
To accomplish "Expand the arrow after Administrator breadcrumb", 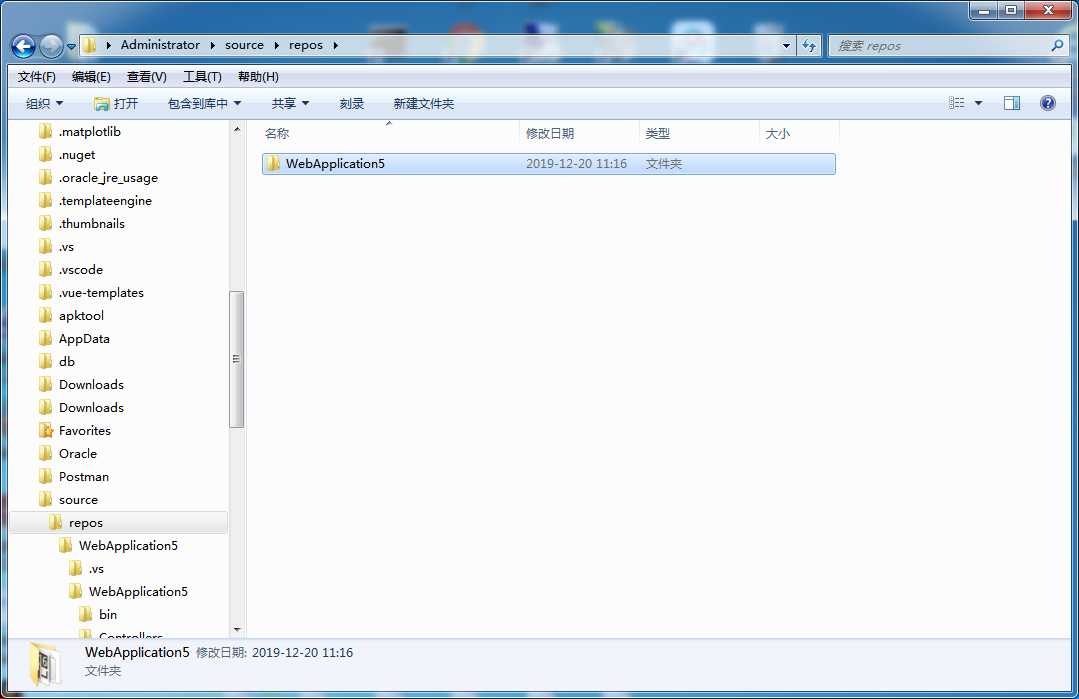I will coord(213,45).
